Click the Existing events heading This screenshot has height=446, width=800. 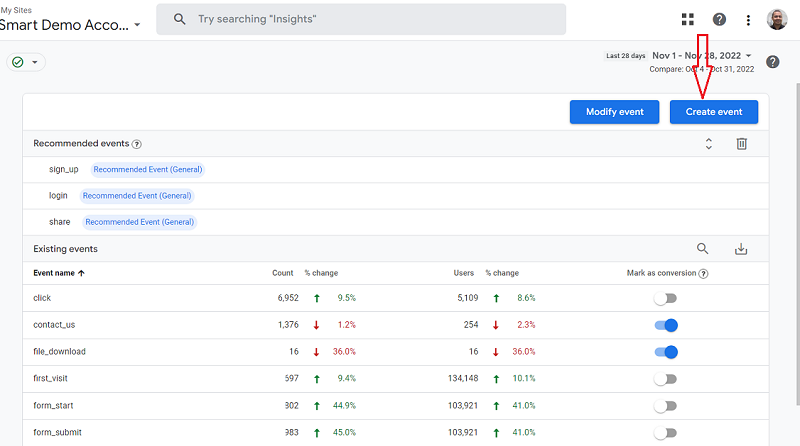pyautogui.click(x=65, y=249)
